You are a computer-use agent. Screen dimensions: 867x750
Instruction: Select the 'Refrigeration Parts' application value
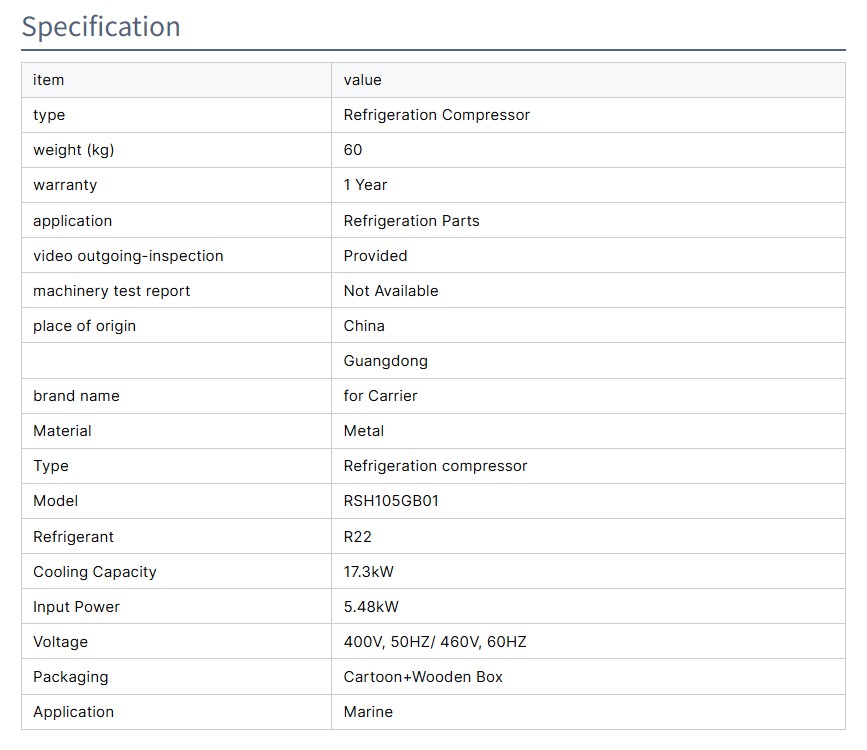pos(411,221)
